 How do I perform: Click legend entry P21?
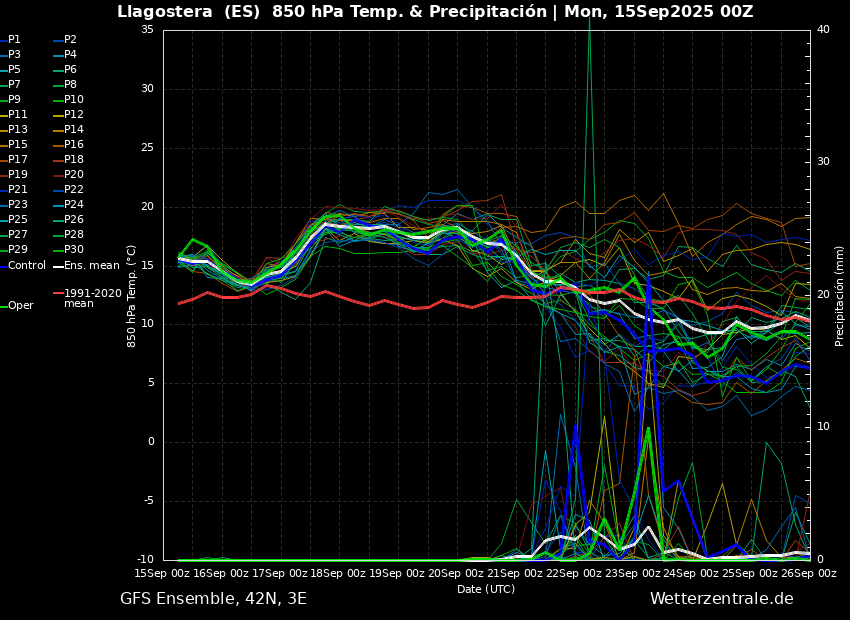click(x=18, y=190)
